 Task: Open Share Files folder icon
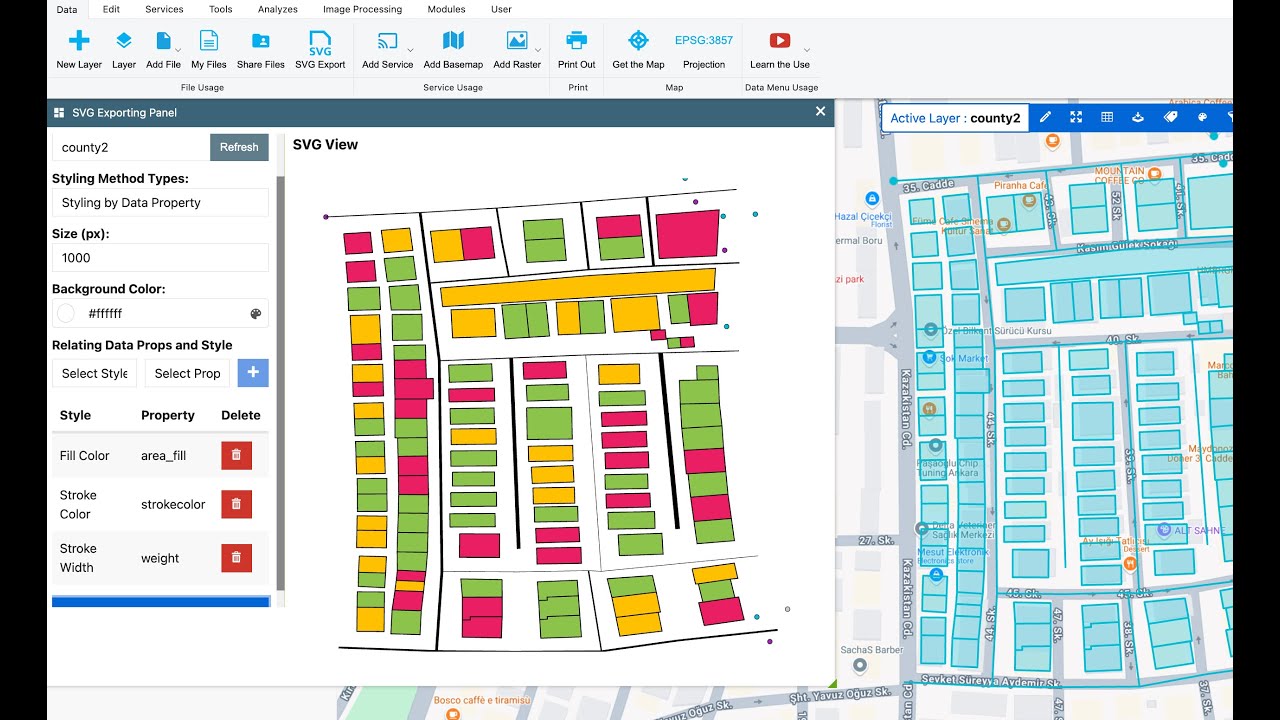point(260,41)
